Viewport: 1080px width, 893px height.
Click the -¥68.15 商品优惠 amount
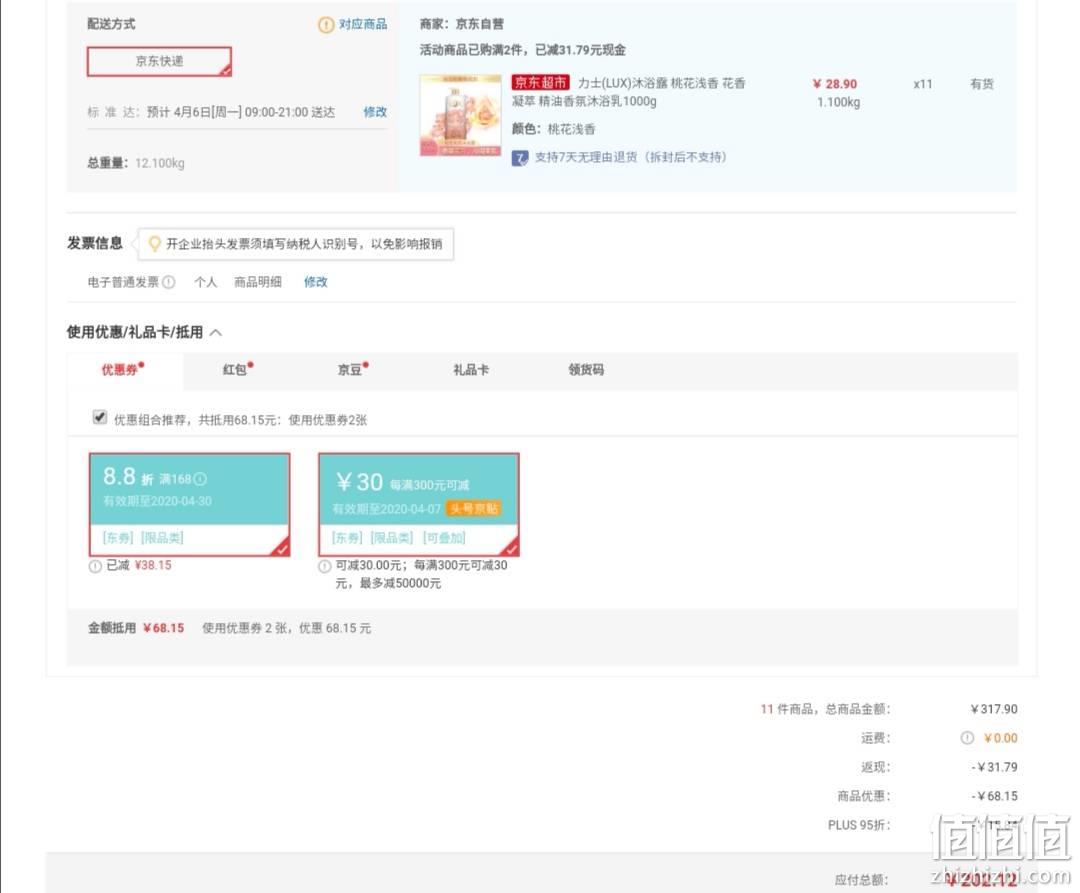[x=995, y=796]
